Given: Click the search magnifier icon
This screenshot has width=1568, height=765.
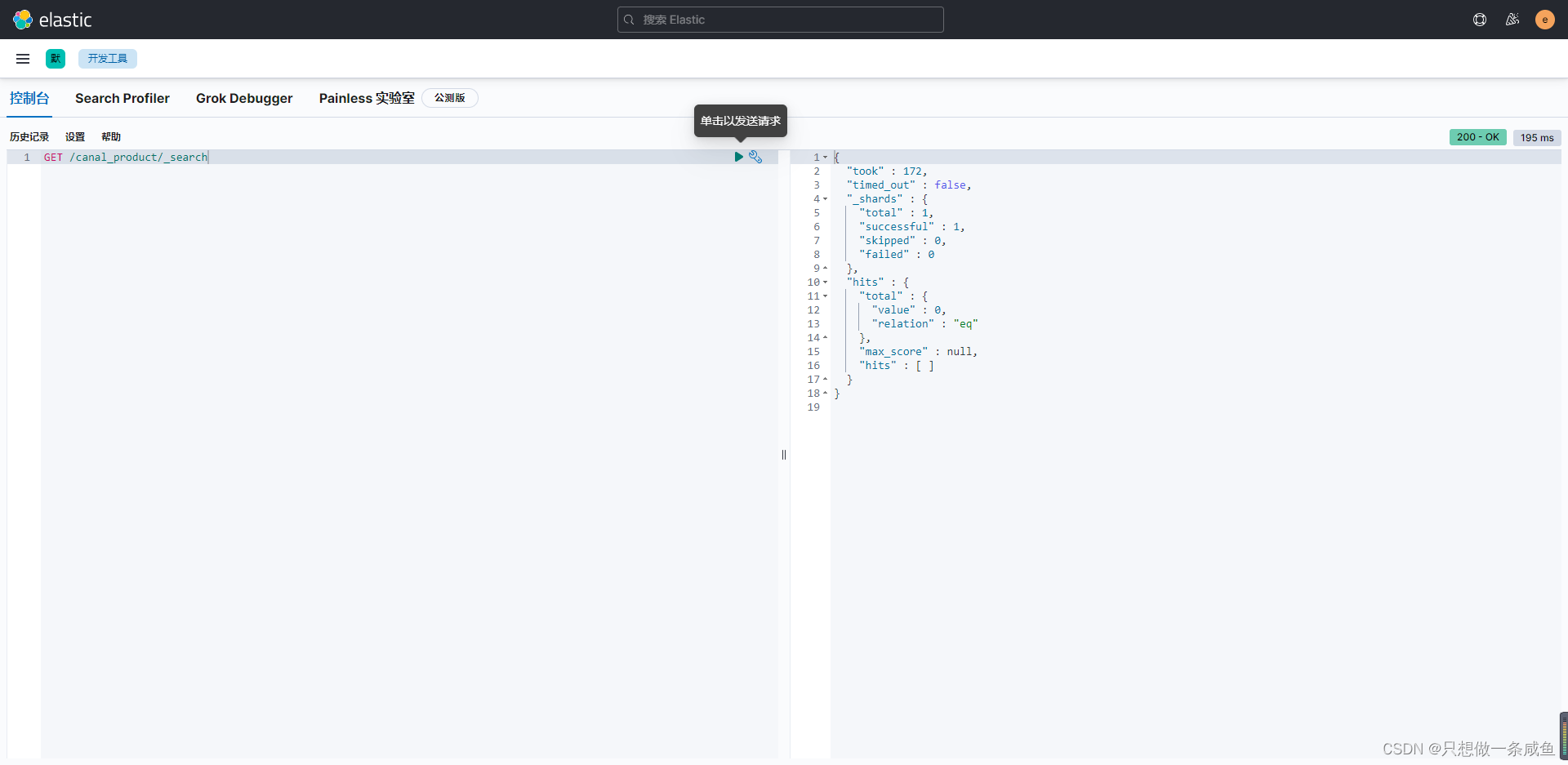Looking at the screenshot, I should (x=630, y=20).
